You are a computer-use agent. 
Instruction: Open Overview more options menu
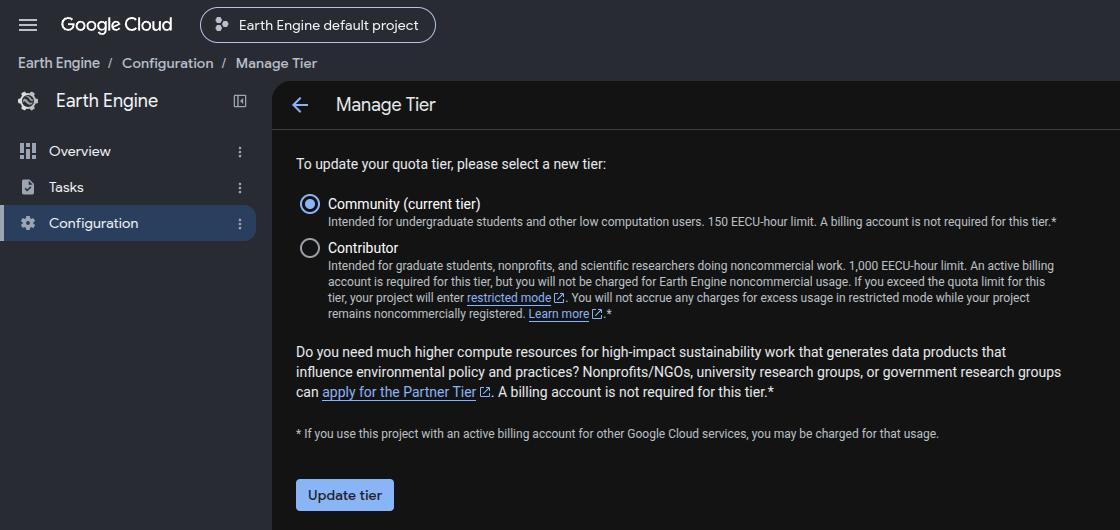(x=240, y=151)
